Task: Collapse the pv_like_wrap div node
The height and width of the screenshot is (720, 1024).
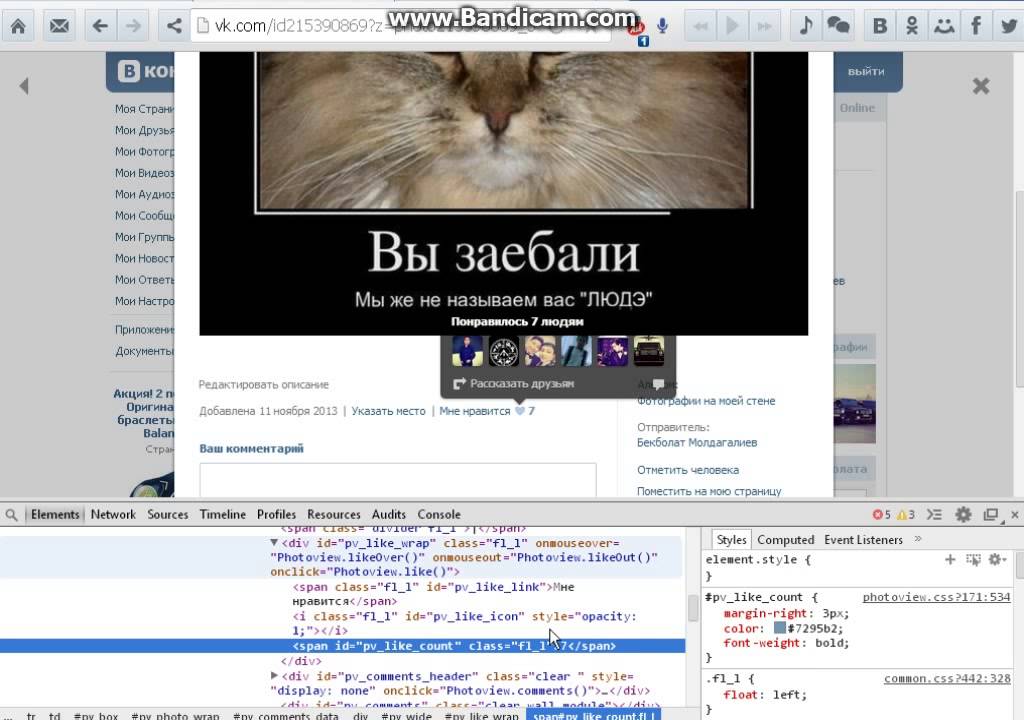Action: [274, 543]
